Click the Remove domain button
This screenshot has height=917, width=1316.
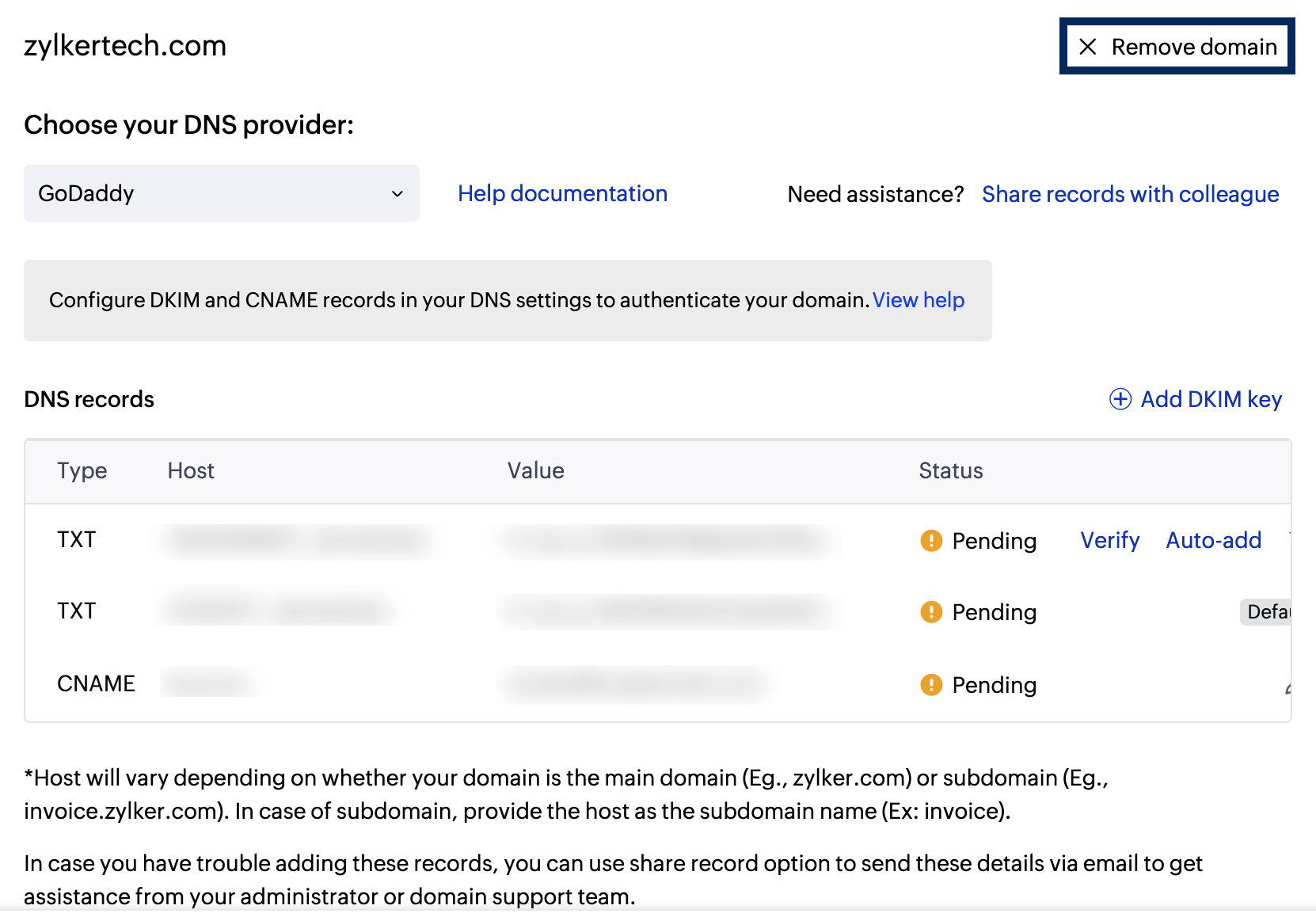pos(1177,48)
